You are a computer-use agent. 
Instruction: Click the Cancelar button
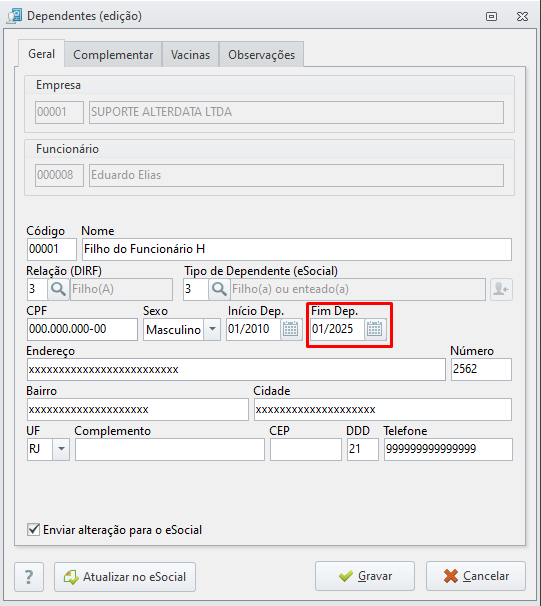click(x=476, y=576)
